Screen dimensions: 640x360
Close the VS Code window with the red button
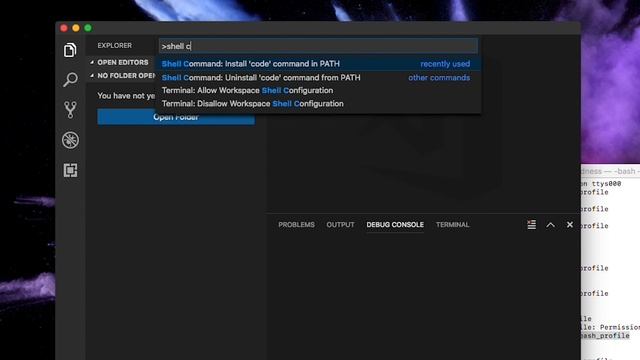click(64, 28)
